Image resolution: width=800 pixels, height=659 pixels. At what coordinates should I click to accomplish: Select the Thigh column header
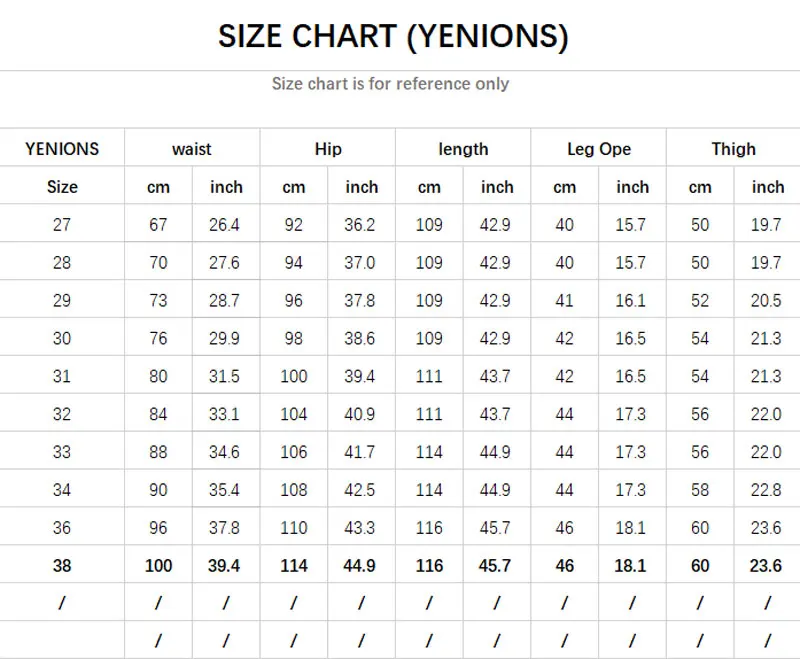click(733, 149)
